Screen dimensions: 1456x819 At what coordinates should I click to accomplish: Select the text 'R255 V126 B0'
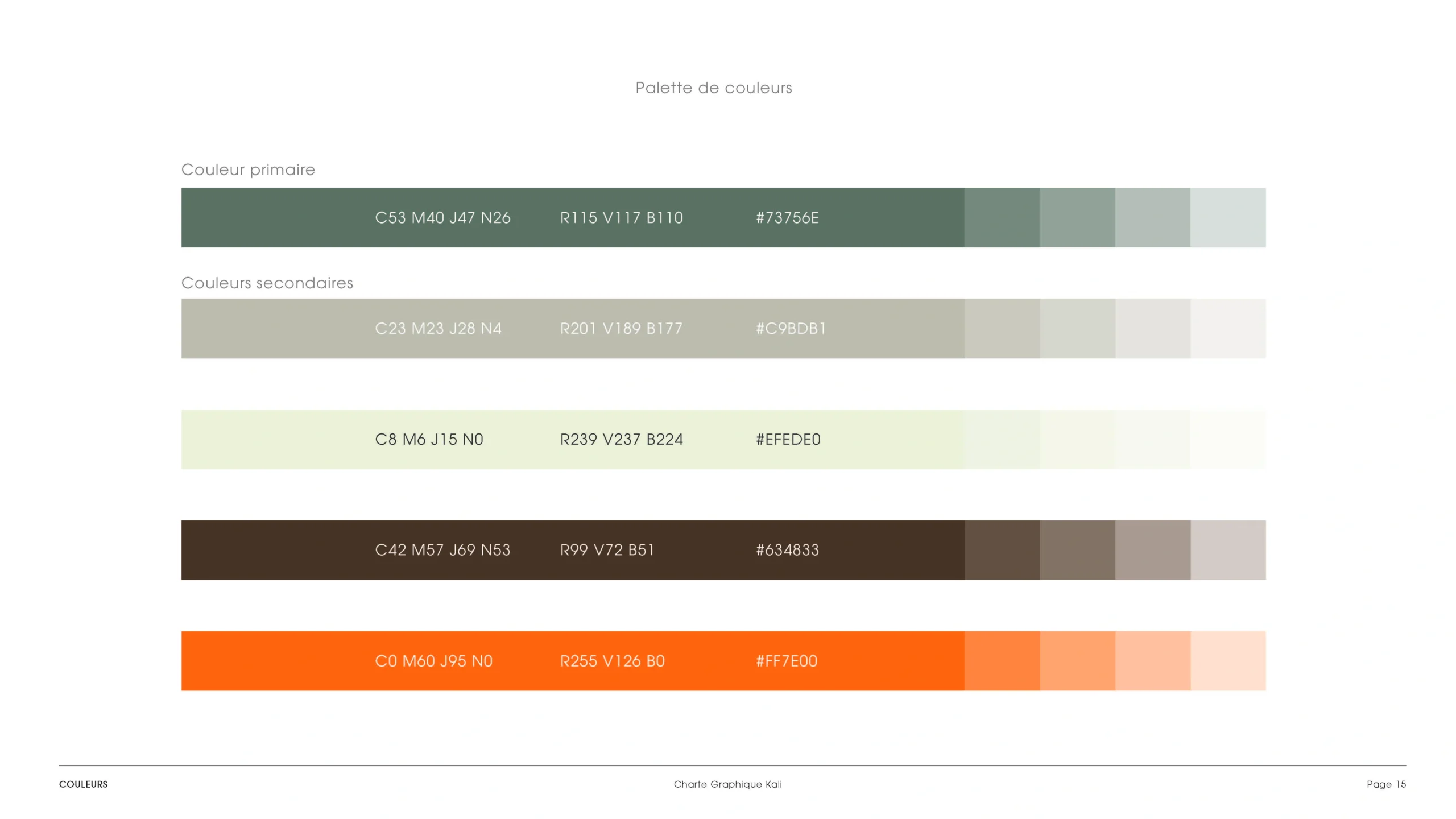coord(613,661)
